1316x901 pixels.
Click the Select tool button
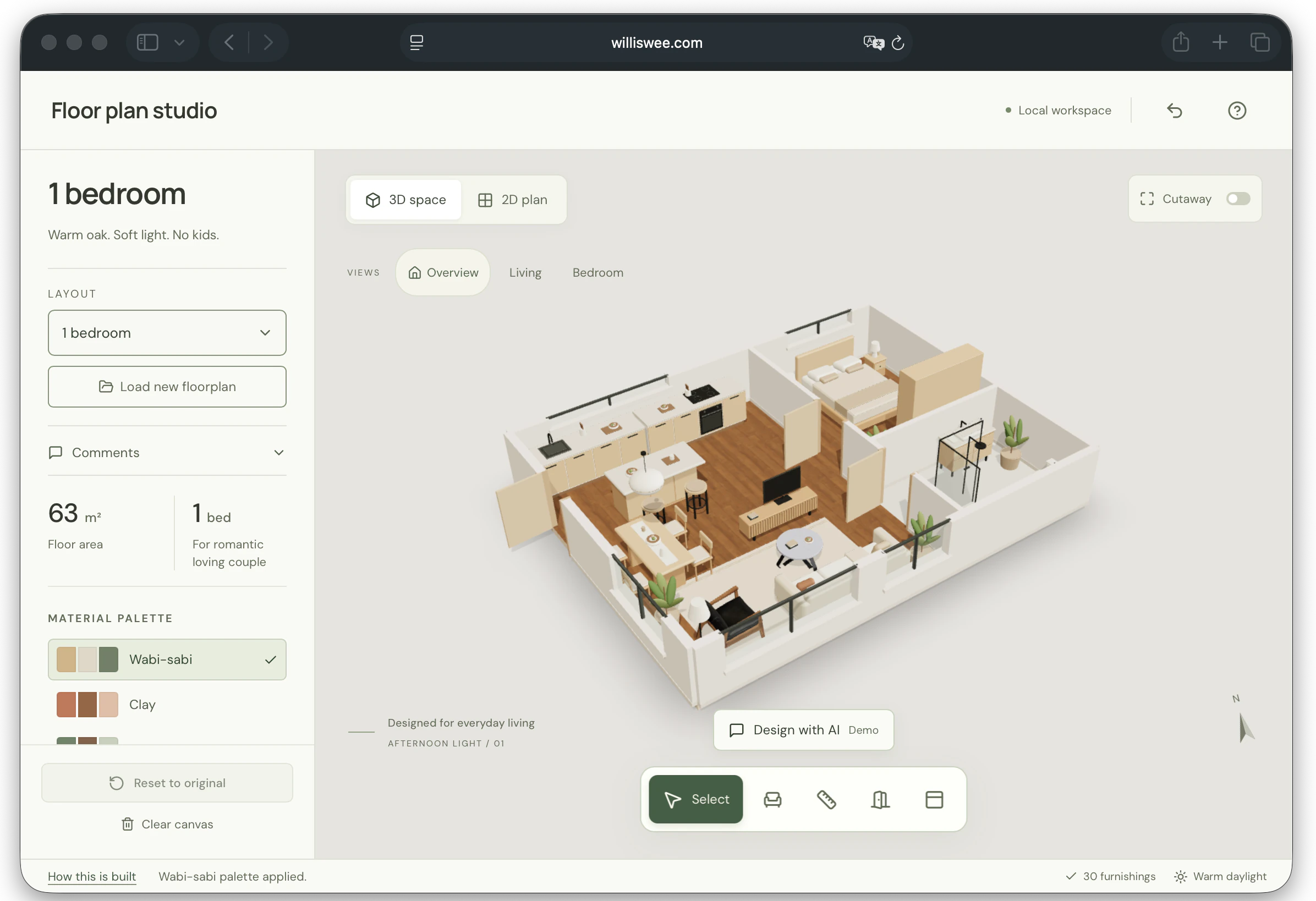[x=695, y=799]
